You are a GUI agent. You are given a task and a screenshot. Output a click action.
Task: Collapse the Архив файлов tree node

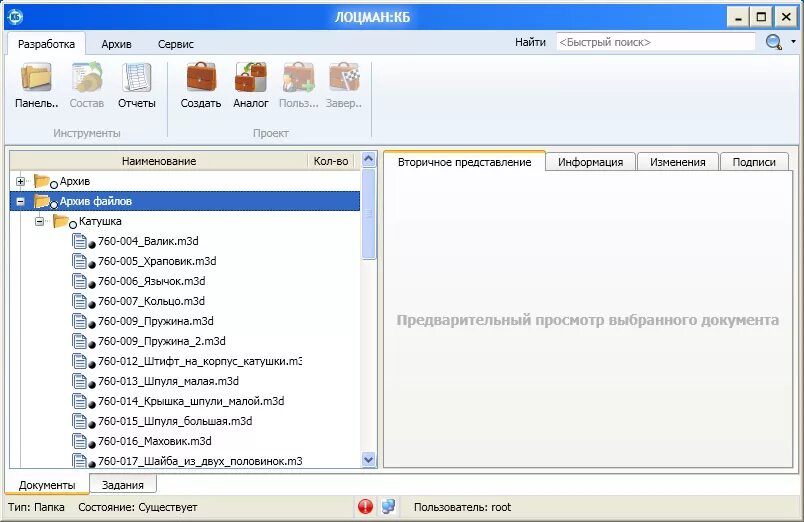click(x=21, y=202)
